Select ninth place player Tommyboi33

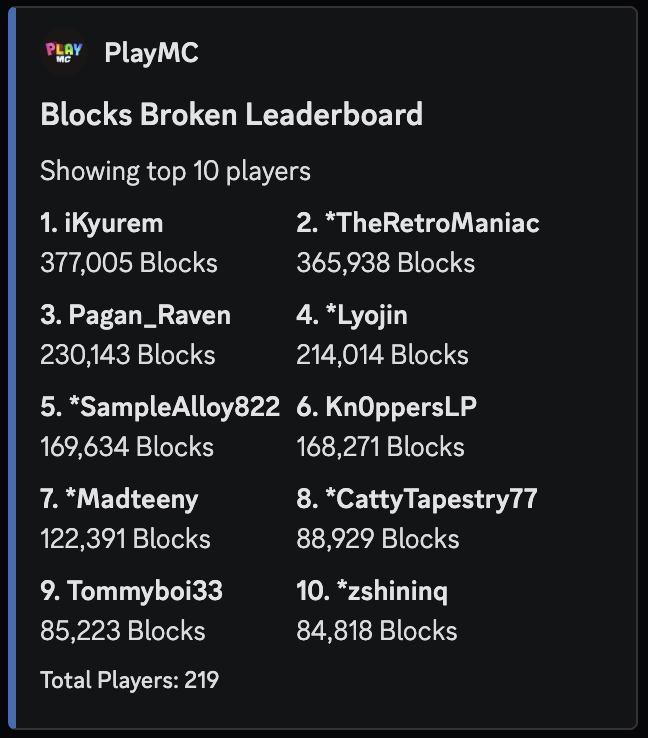tap(131, 591)
